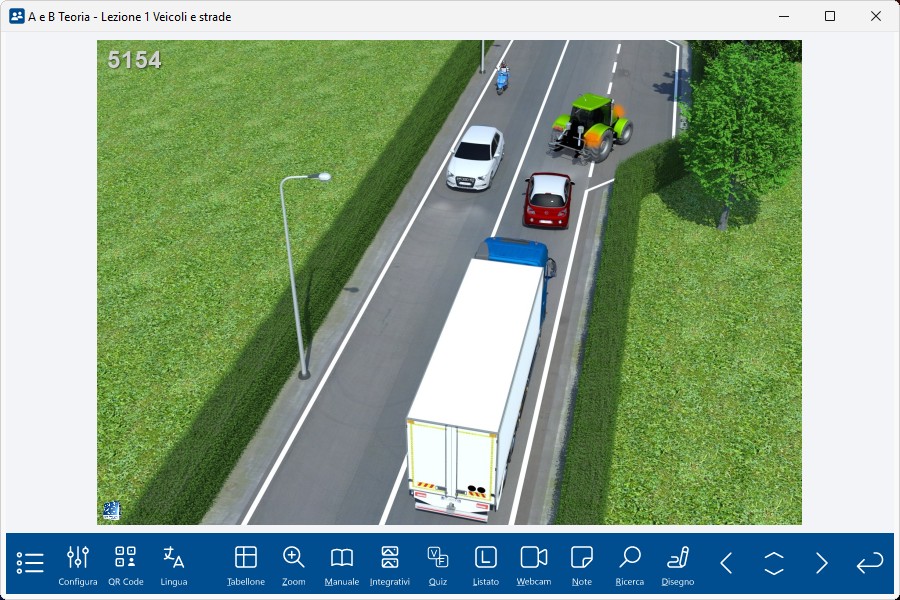Go to the previous slide arrow
The height and width of the screenshot is (600, 900).
[726, 563]
